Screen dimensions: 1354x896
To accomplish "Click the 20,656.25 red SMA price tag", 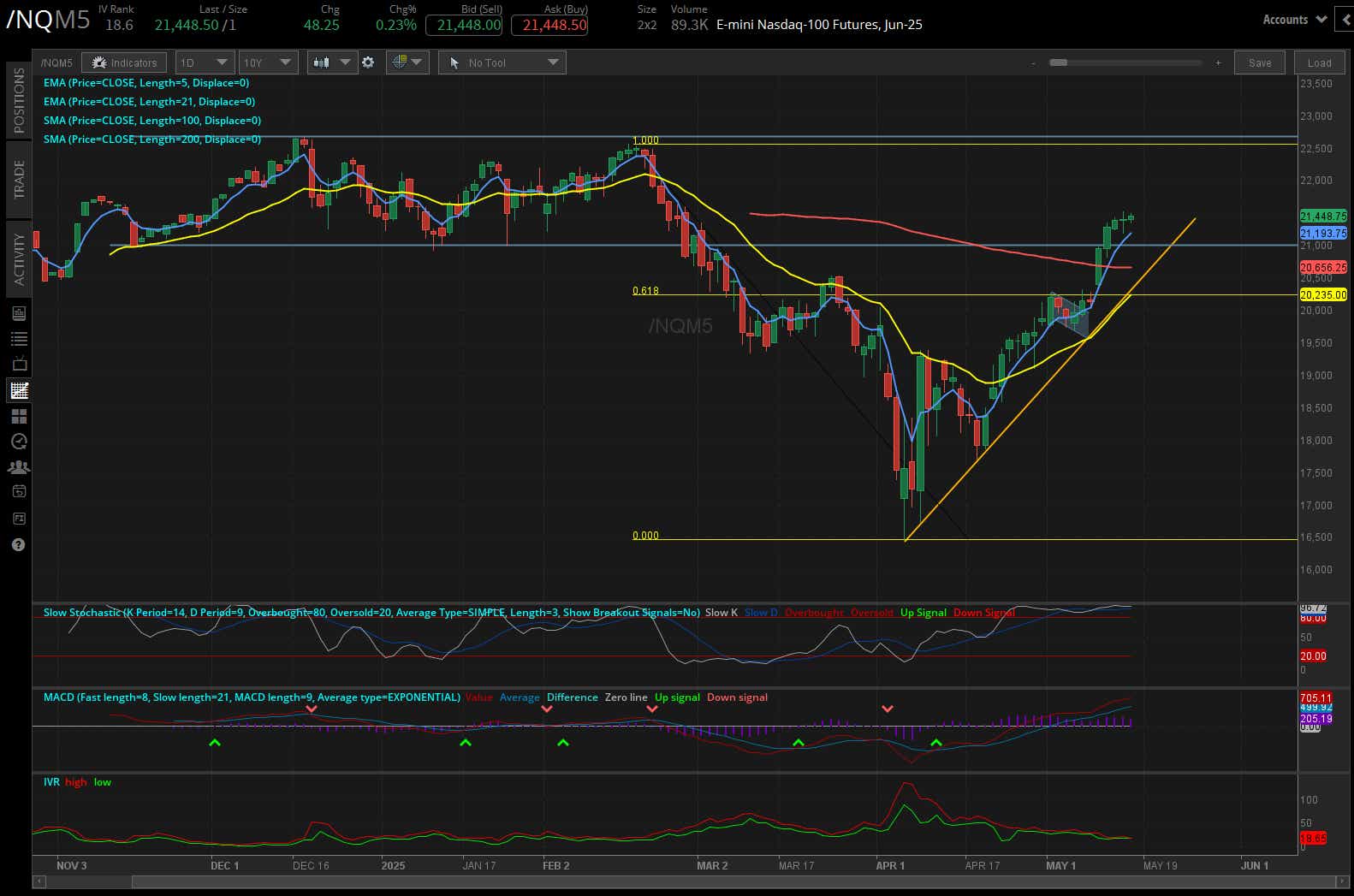I will click(1323, 268).
